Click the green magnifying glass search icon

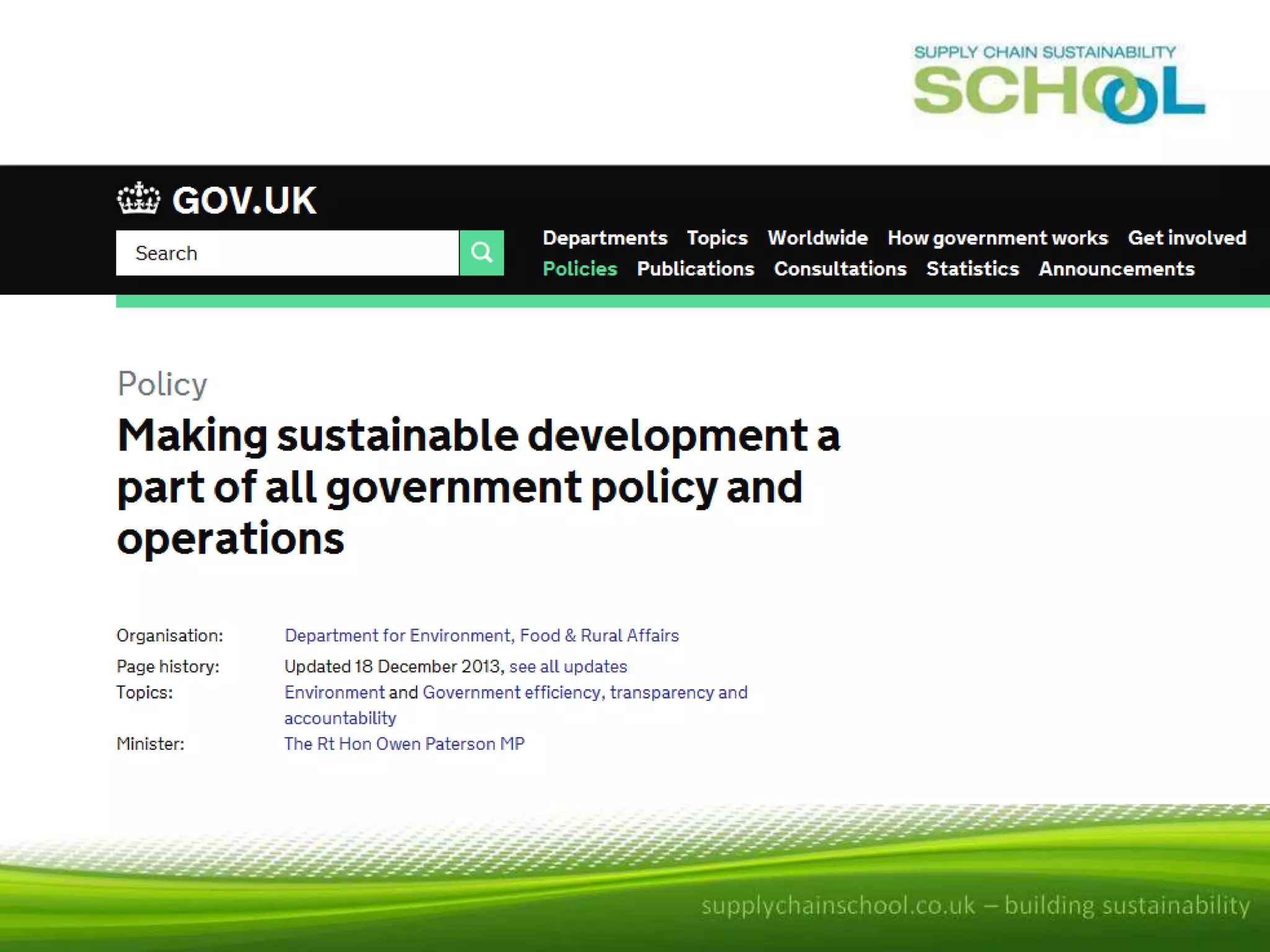point(481,253)
